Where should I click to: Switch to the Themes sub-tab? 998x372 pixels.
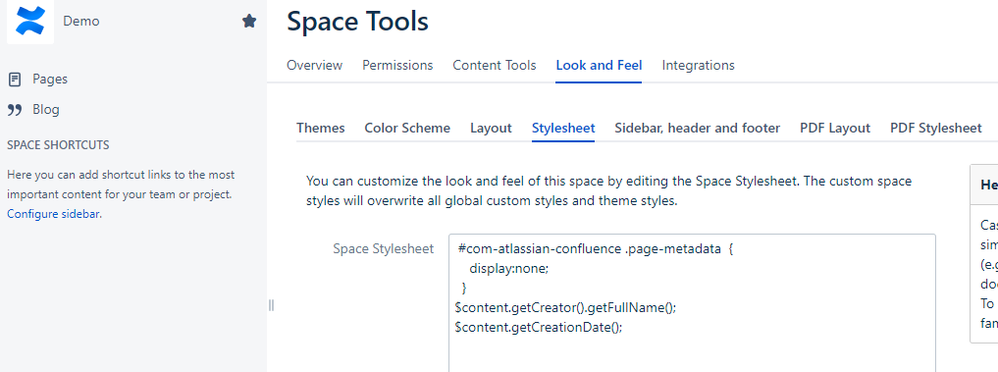(321, 128)
